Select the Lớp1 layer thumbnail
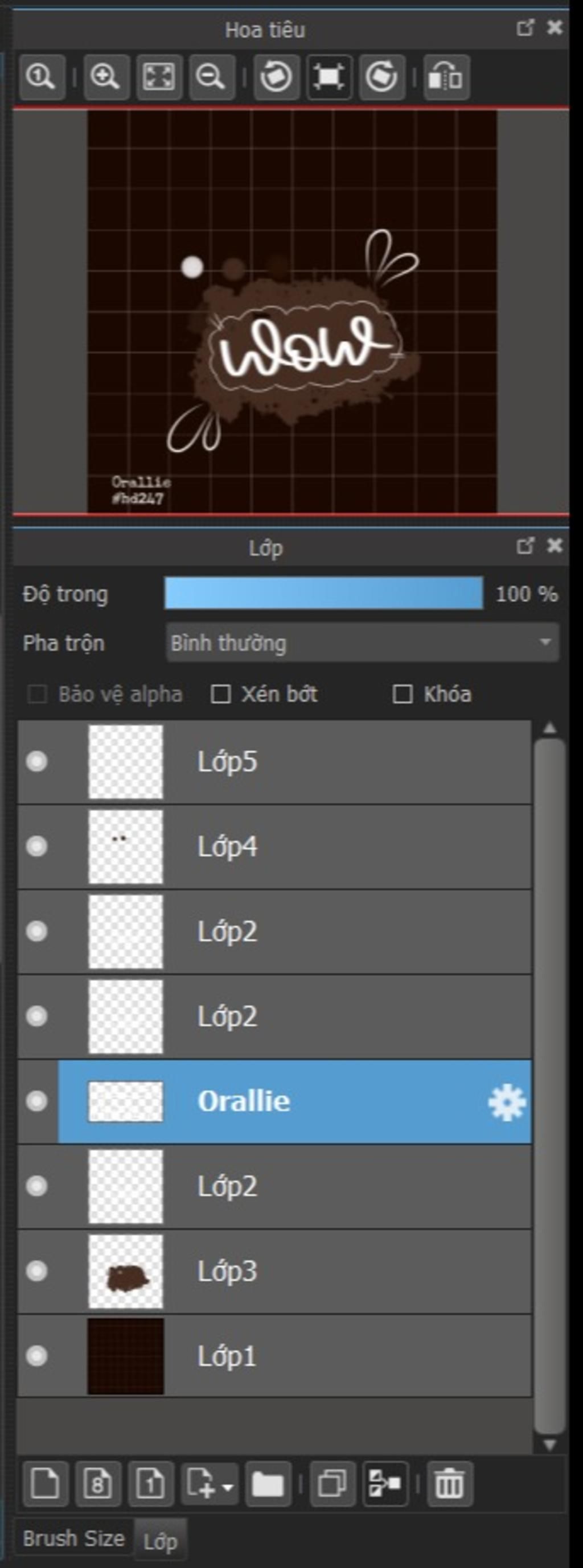Viewport: 583px width, 1568px height. tap(125, 1356)
